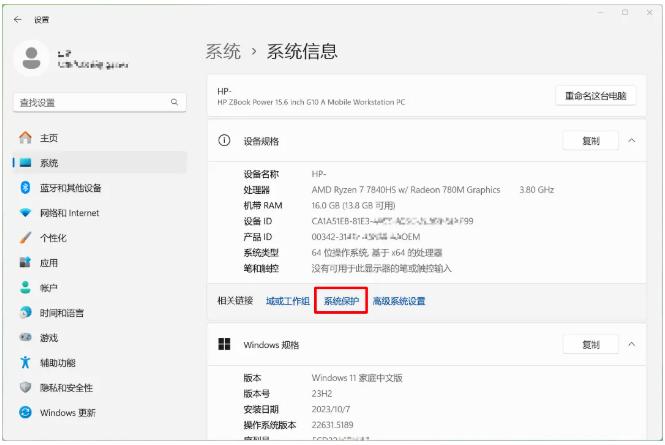Image resolution: width=665 pixels, height=445 pixels.
Task: Click the Windows logo icon
Action: 224,344
